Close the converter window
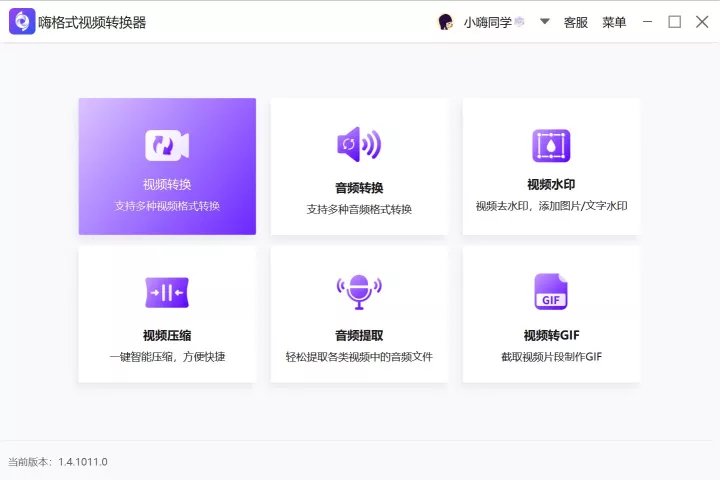The height and width of the screenshot is (480, 720). coord(702,22)
